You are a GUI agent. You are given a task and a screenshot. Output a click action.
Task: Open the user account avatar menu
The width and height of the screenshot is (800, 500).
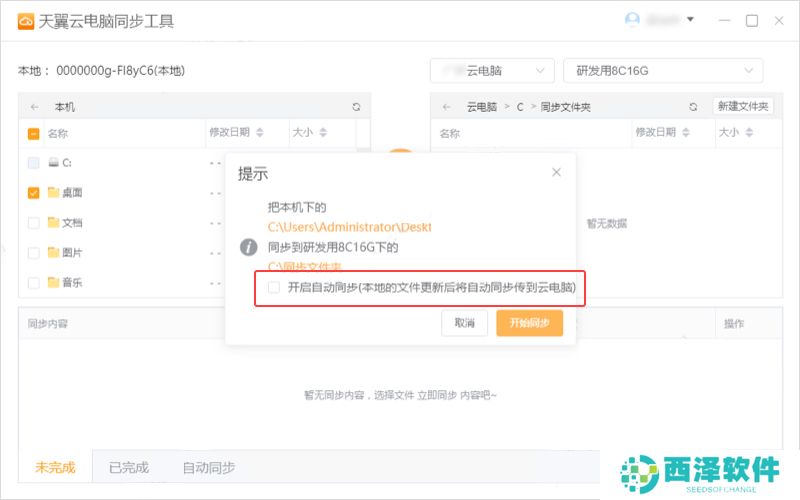coord(632,20)
